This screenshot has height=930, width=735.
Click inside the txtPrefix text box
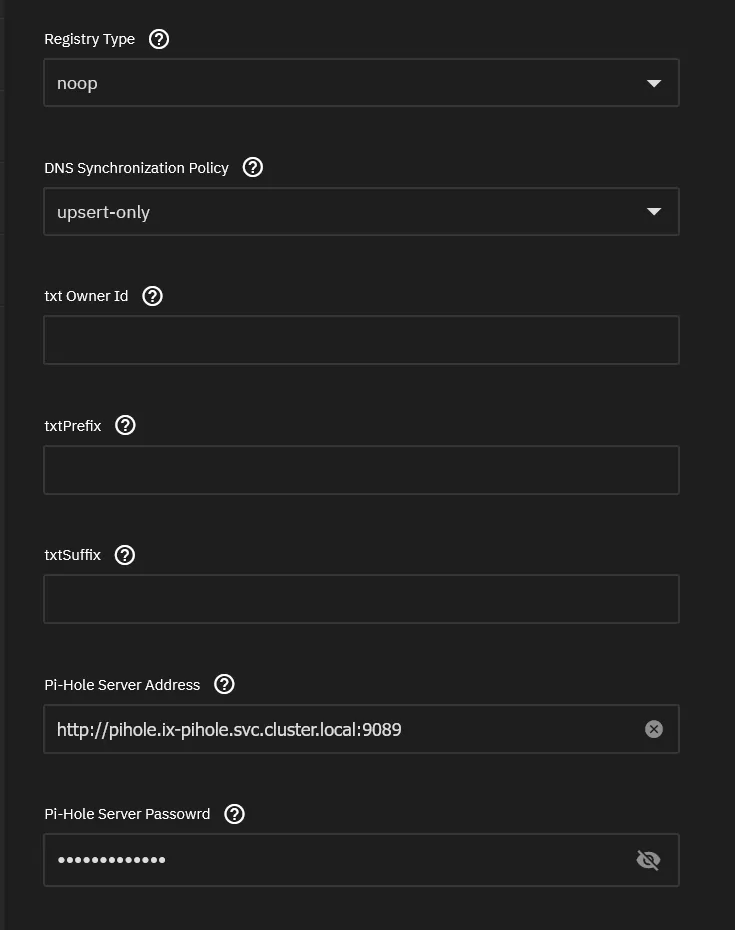360,469
